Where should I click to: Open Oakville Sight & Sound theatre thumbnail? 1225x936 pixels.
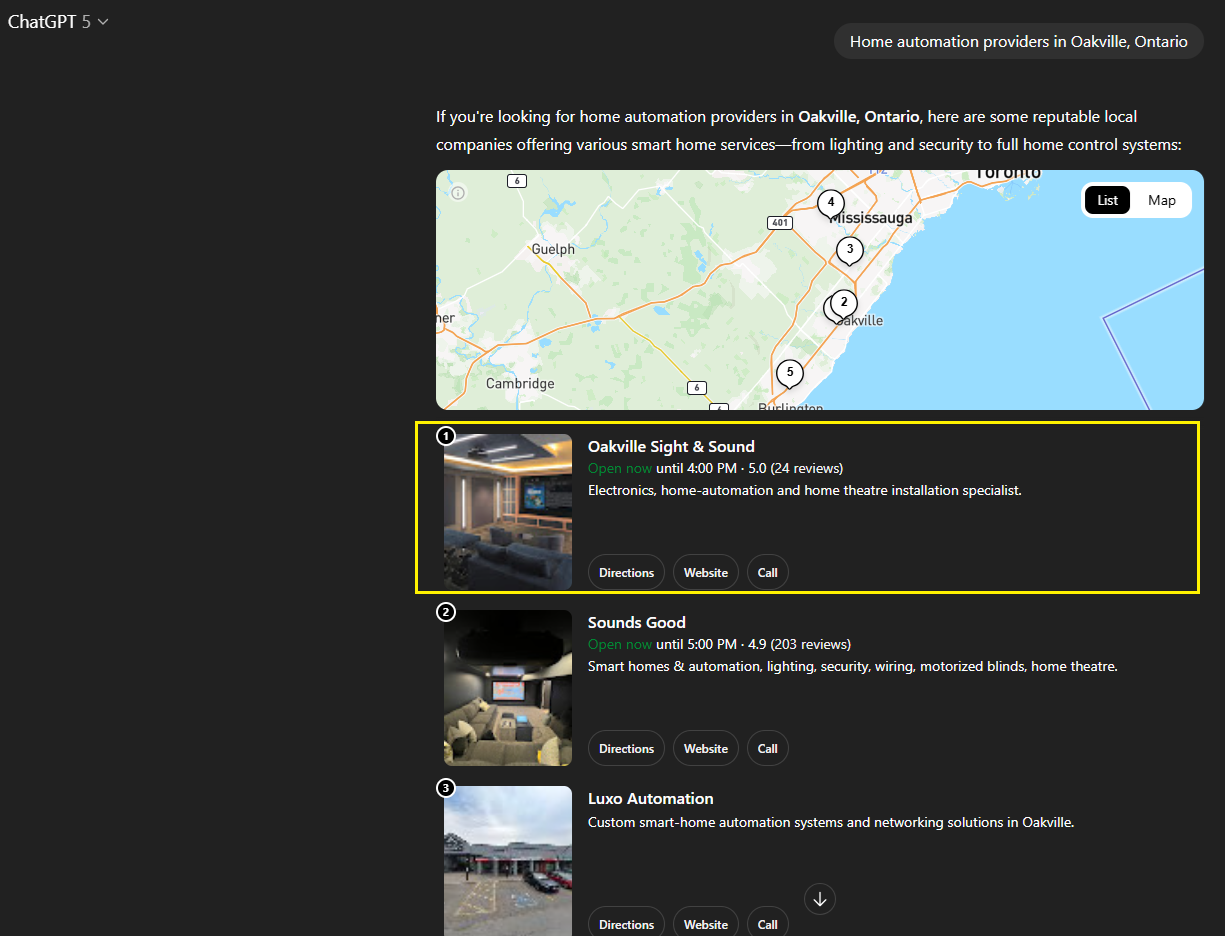coord(508,512)
